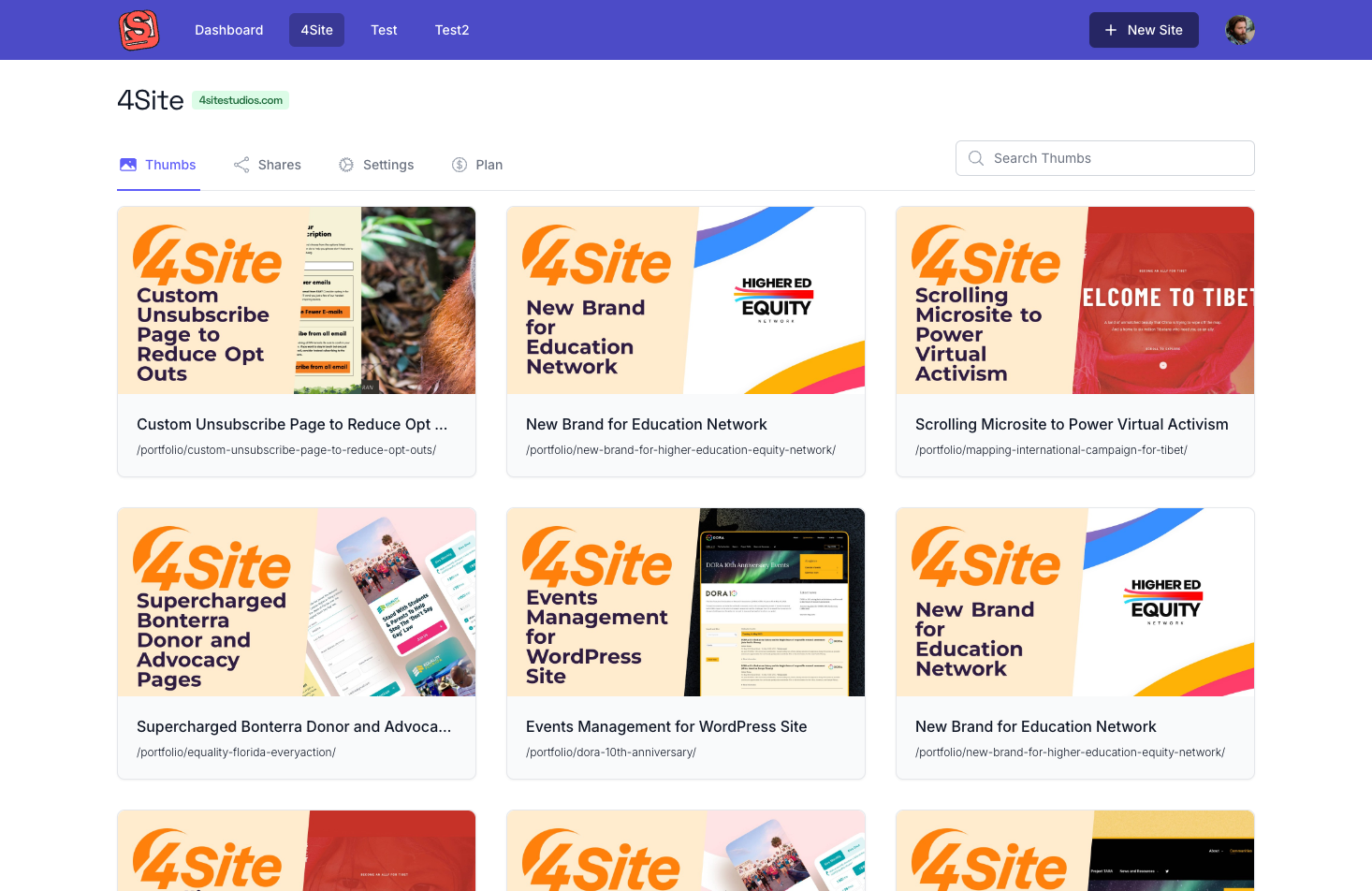Viewport: 1372px width, 891px height.
Task: Click the Thumbs image icon
Action: point(128,165)
